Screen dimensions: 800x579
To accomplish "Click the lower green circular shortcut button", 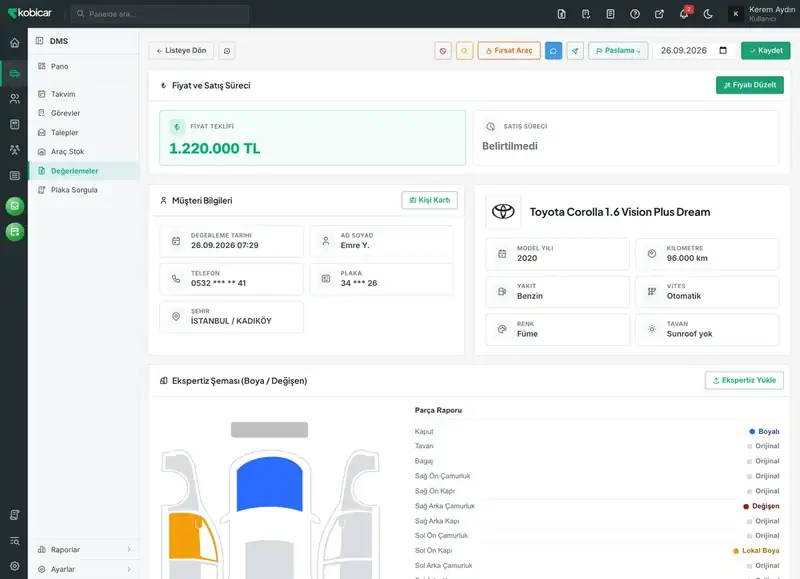I will point(15,232).
